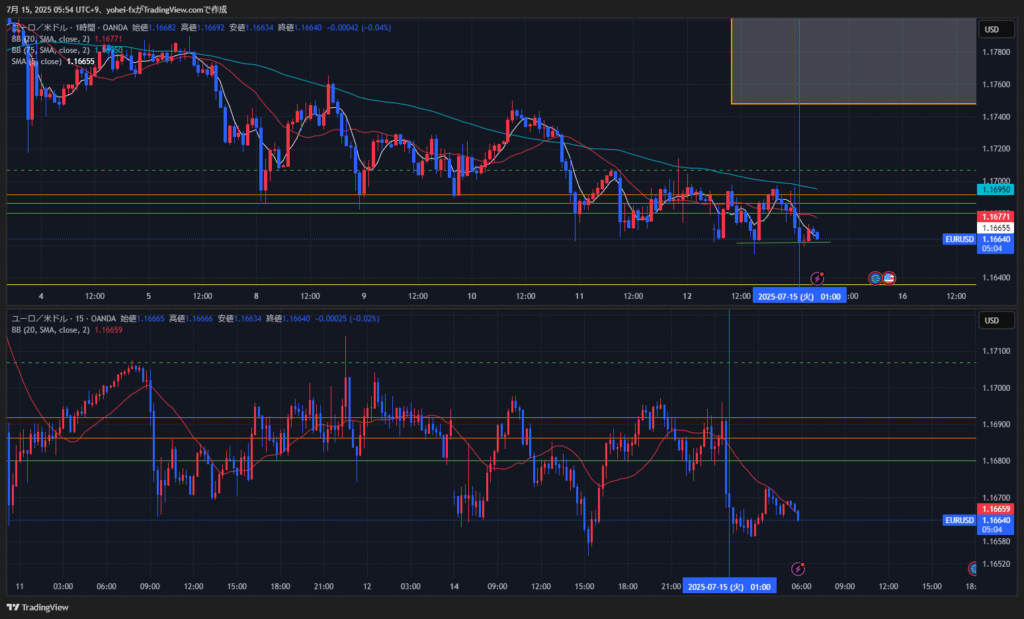Viewport: 1024px width, 619px height.
Task: Click the event icon at lower chart's right edge
Action: (972, 568)
